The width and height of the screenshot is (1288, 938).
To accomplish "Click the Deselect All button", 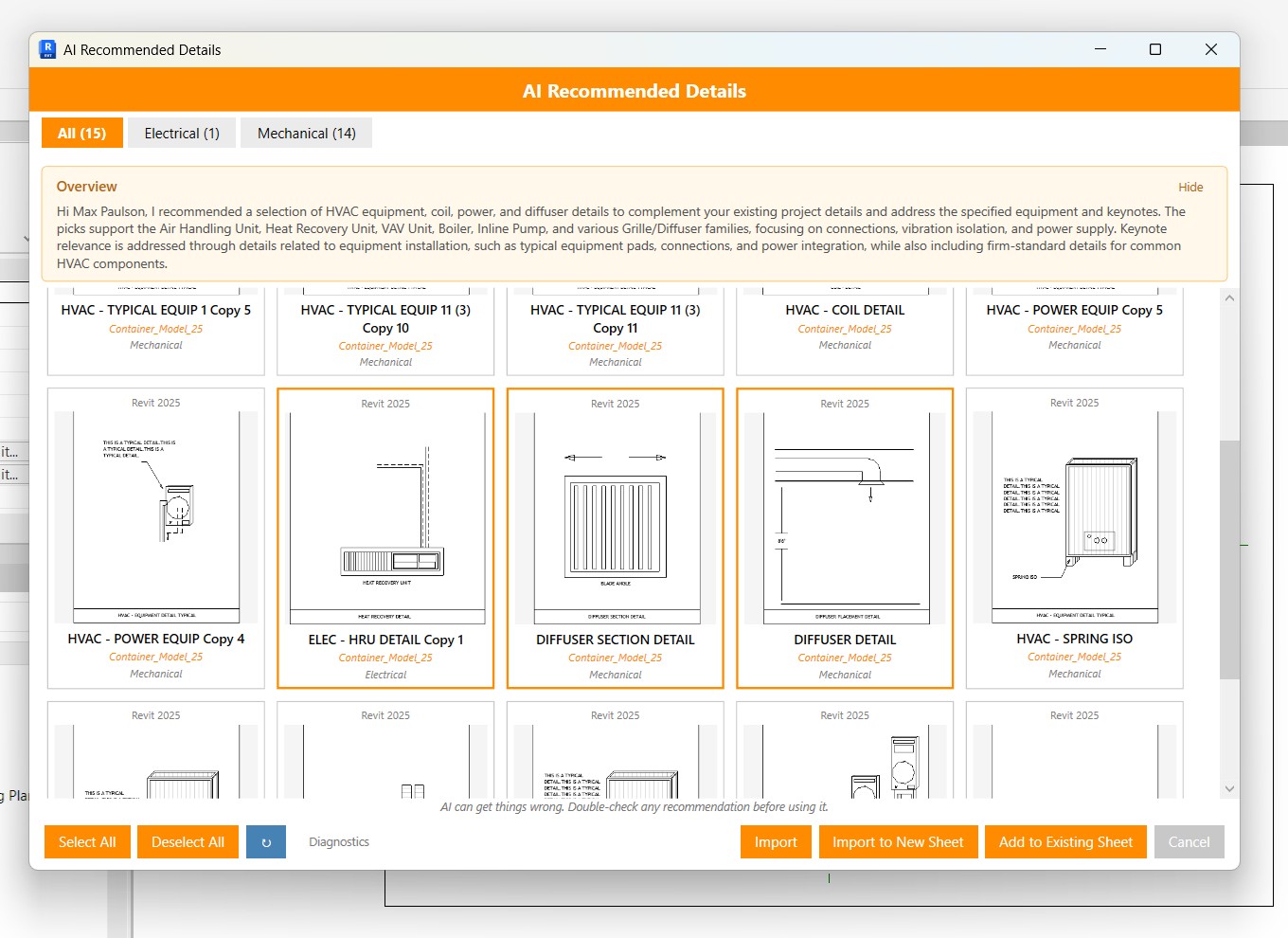I will point(188,842).
